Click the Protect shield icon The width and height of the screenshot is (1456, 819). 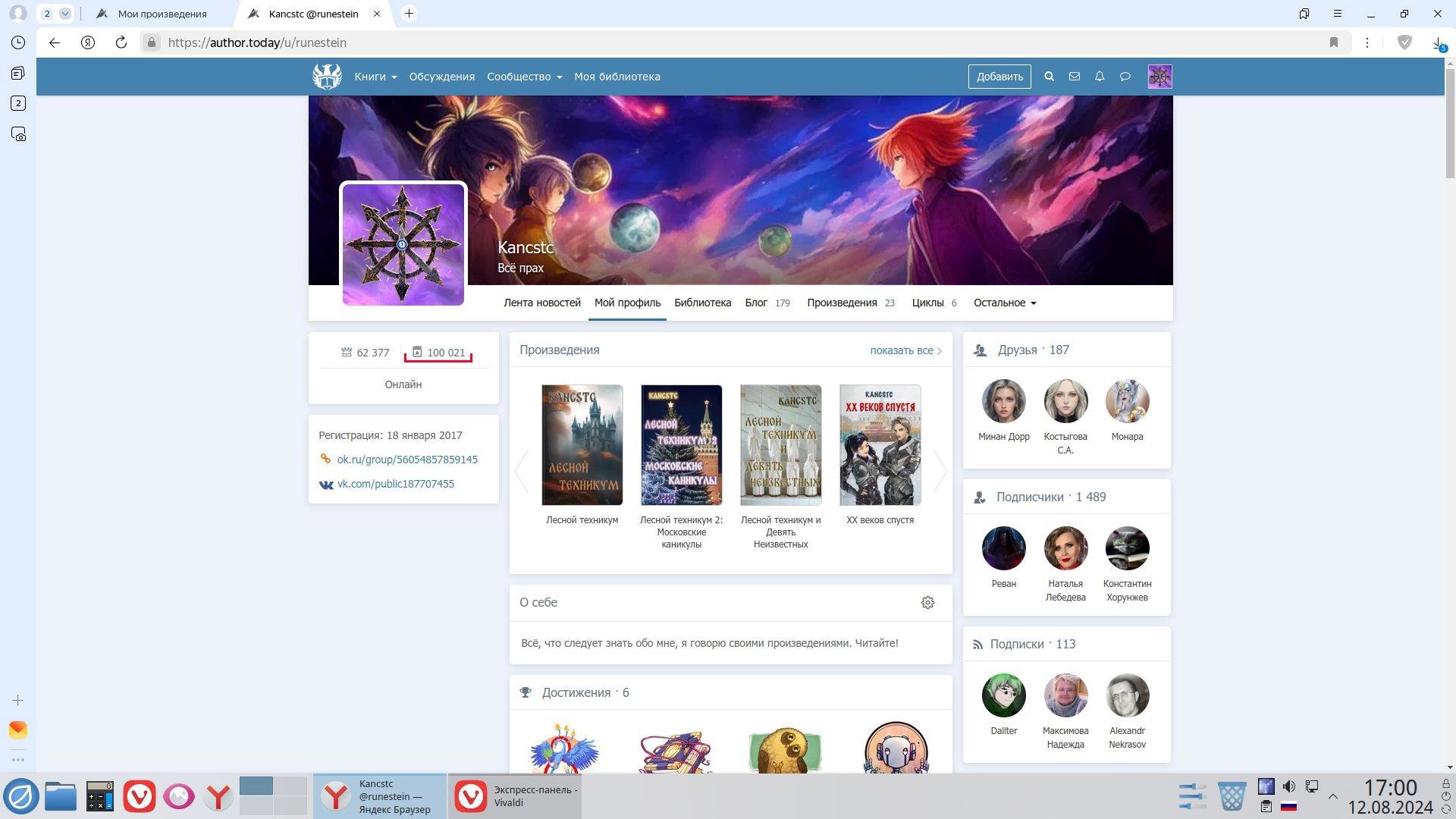pos(1405,42)
